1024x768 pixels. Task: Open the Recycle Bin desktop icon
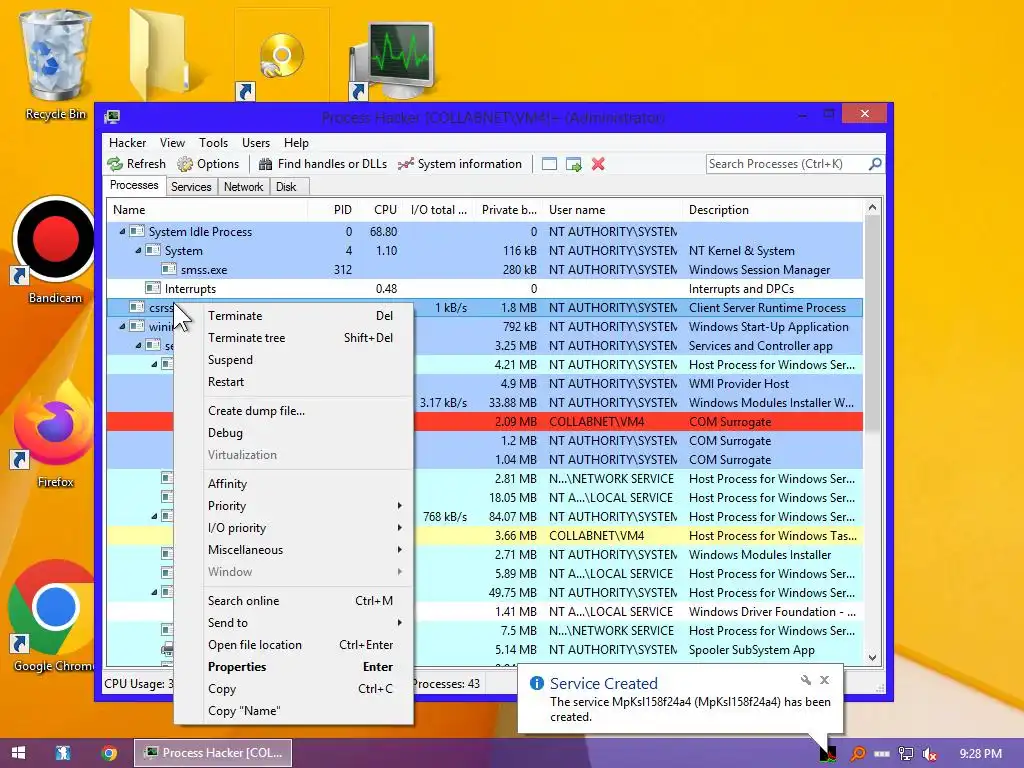pyautogui.click(x=56, y=65)
